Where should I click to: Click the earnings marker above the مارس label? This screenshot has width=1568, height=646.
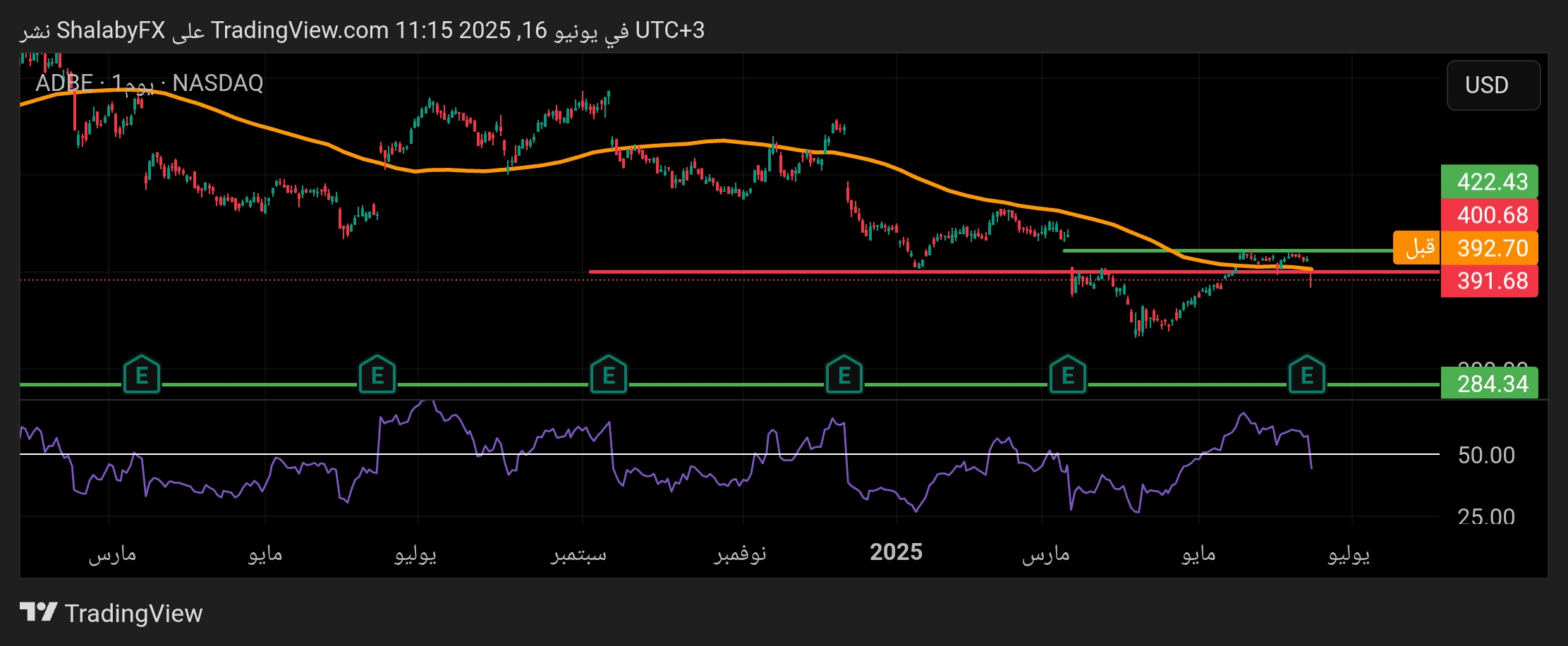click(x=142, y=374)
